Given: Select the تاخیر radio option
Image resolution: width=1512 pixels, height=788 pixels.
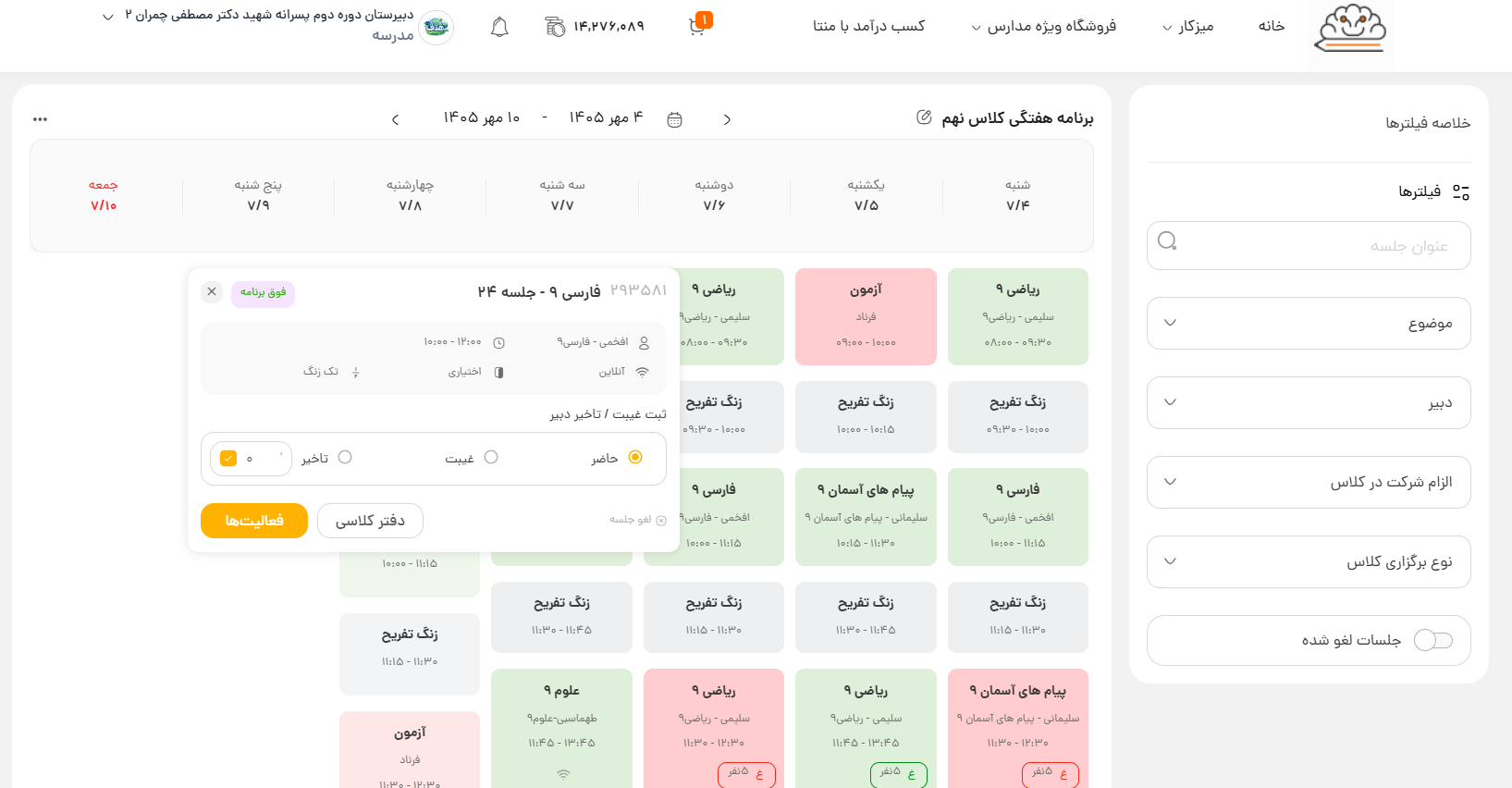Looking at the screenshot, I should click(345, 457).
